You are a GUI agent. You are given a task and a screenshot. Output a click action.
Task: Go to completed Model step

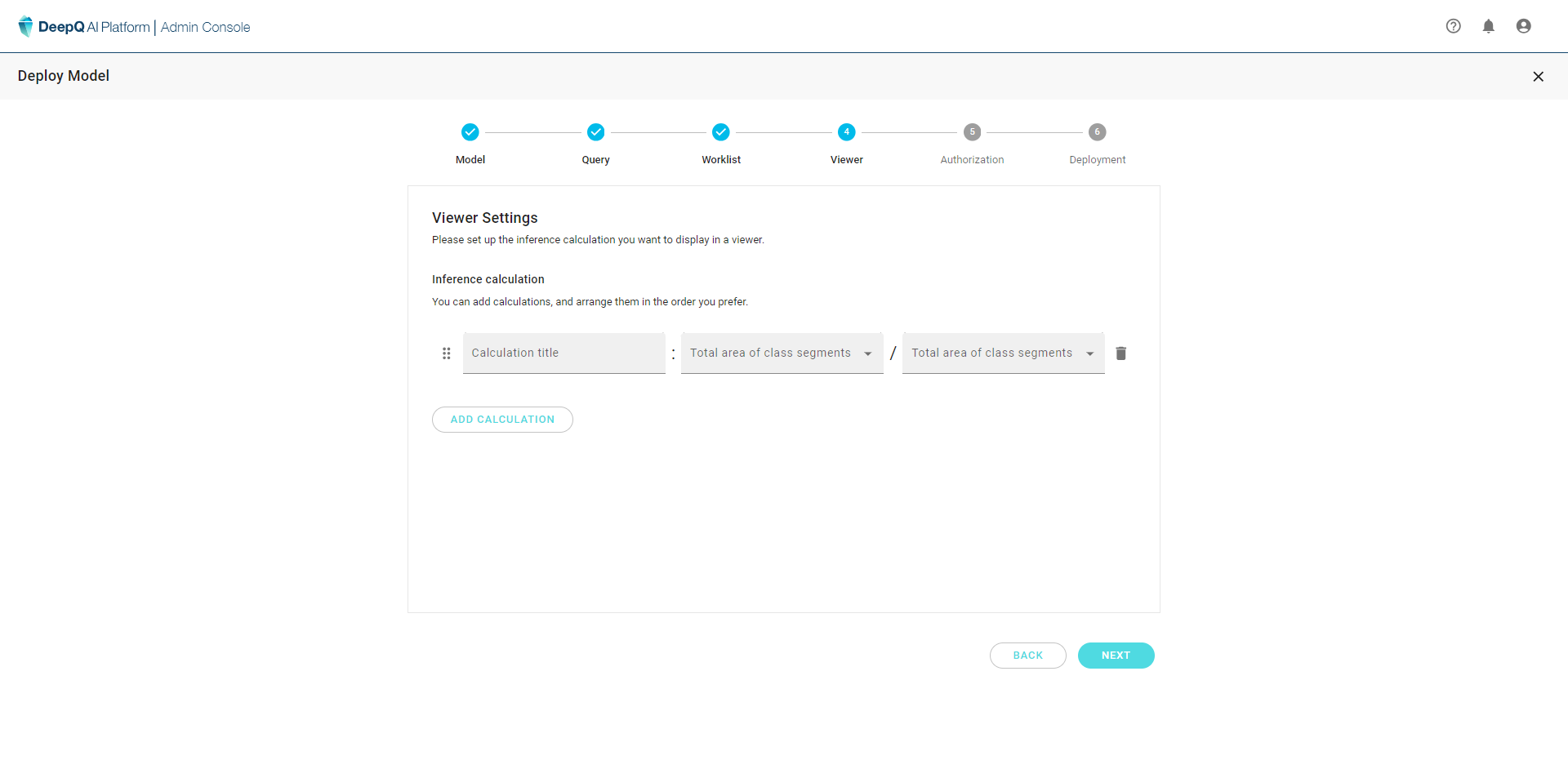click(x=470, y=132)
